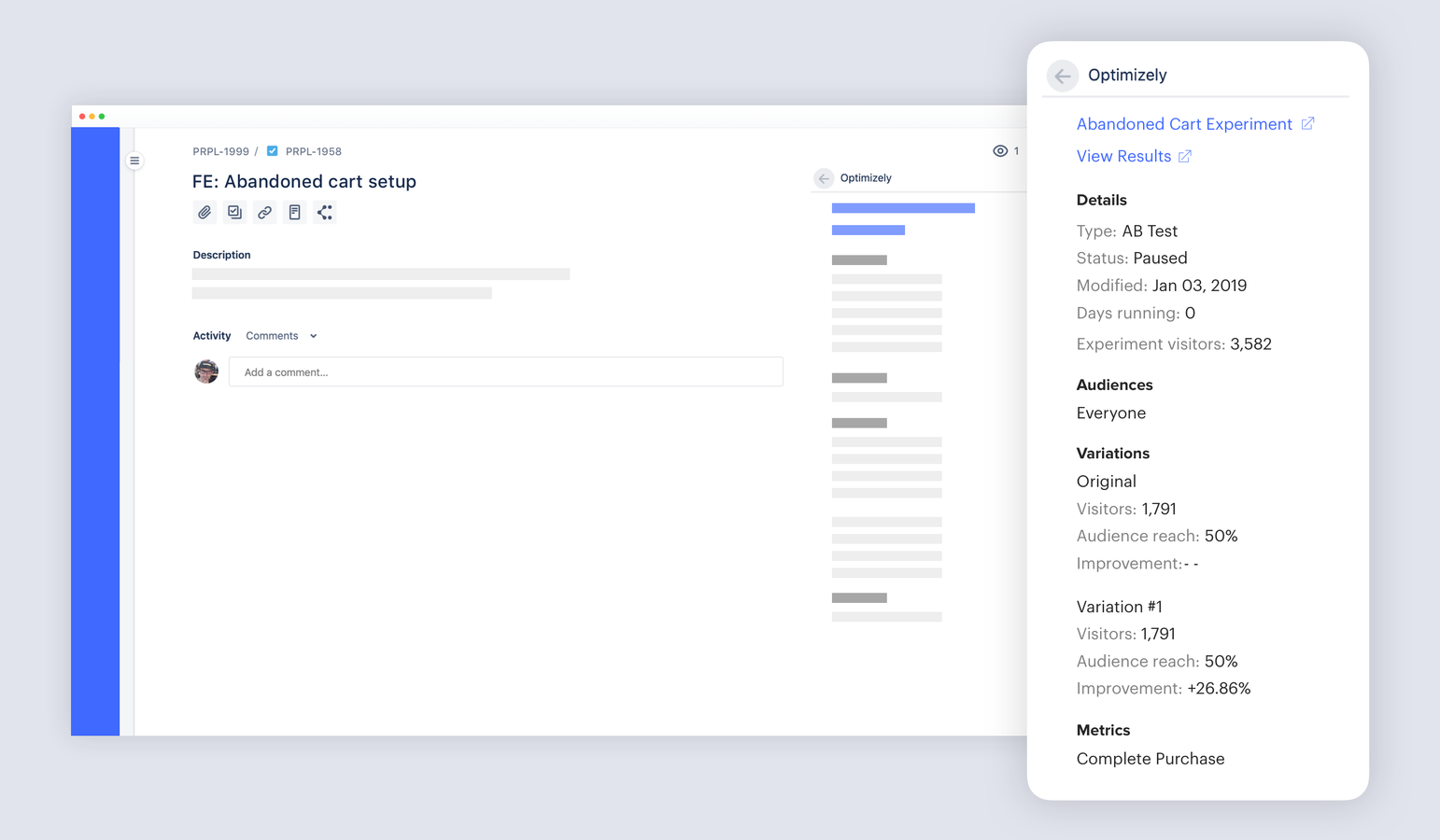Click the Add a comment field
This screenshot has height=840, width=1440.
coord(506,371)
